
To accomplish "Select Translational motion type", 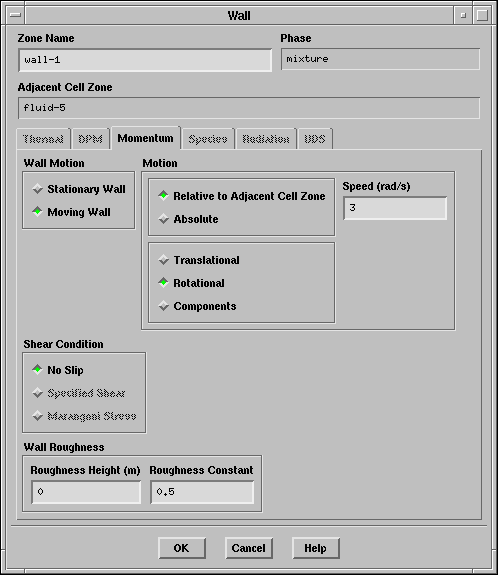I will click(x=199, y=260).
